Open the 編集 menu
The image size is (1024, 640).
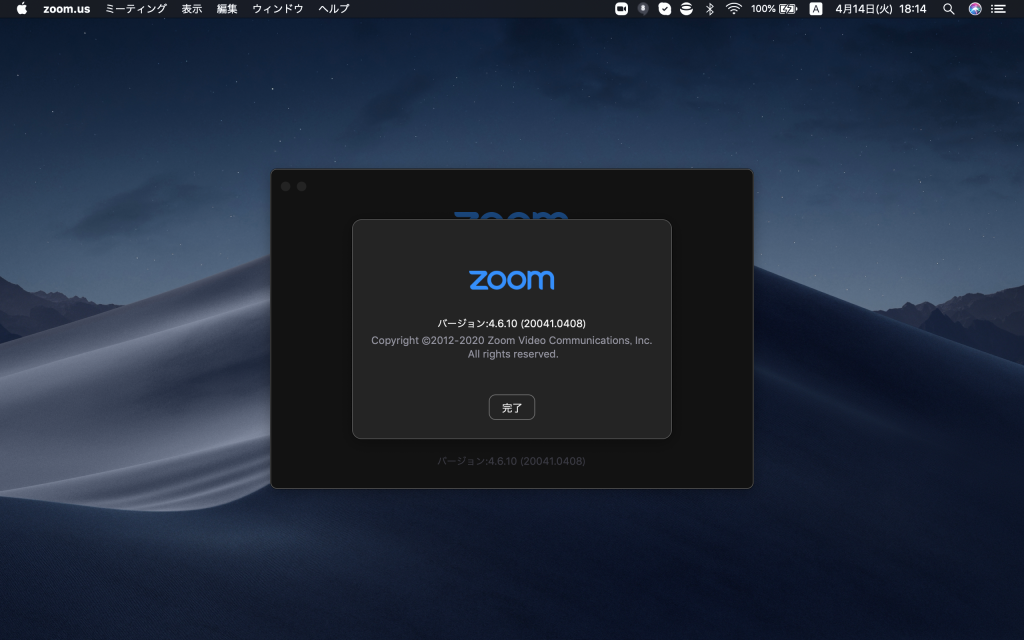(227, 8)
